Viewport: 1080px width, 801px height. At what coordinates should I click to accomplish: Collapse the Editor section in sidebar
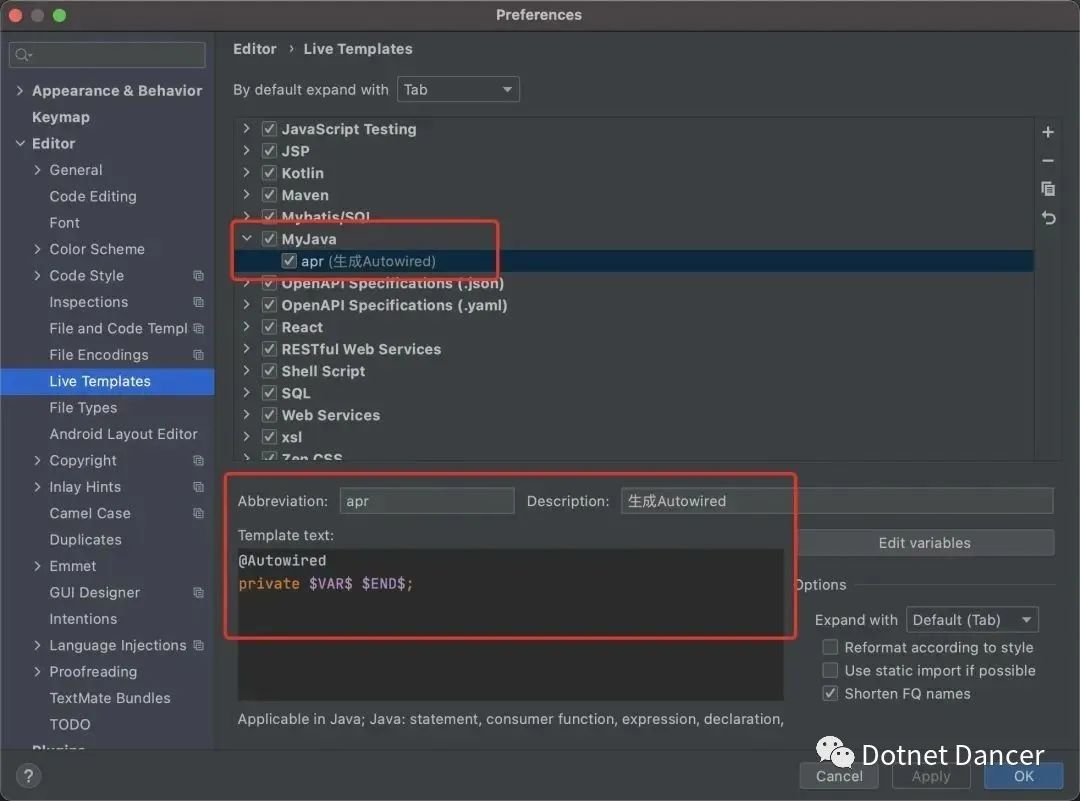pos(20,143)
